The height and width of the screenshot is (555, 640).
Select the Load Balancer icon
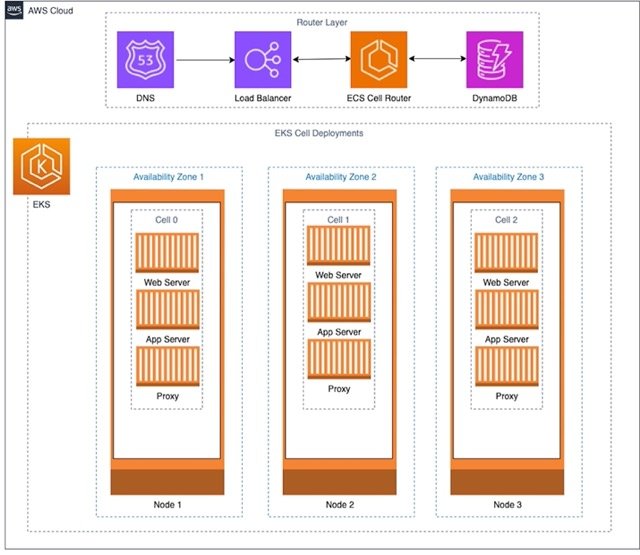263,60
